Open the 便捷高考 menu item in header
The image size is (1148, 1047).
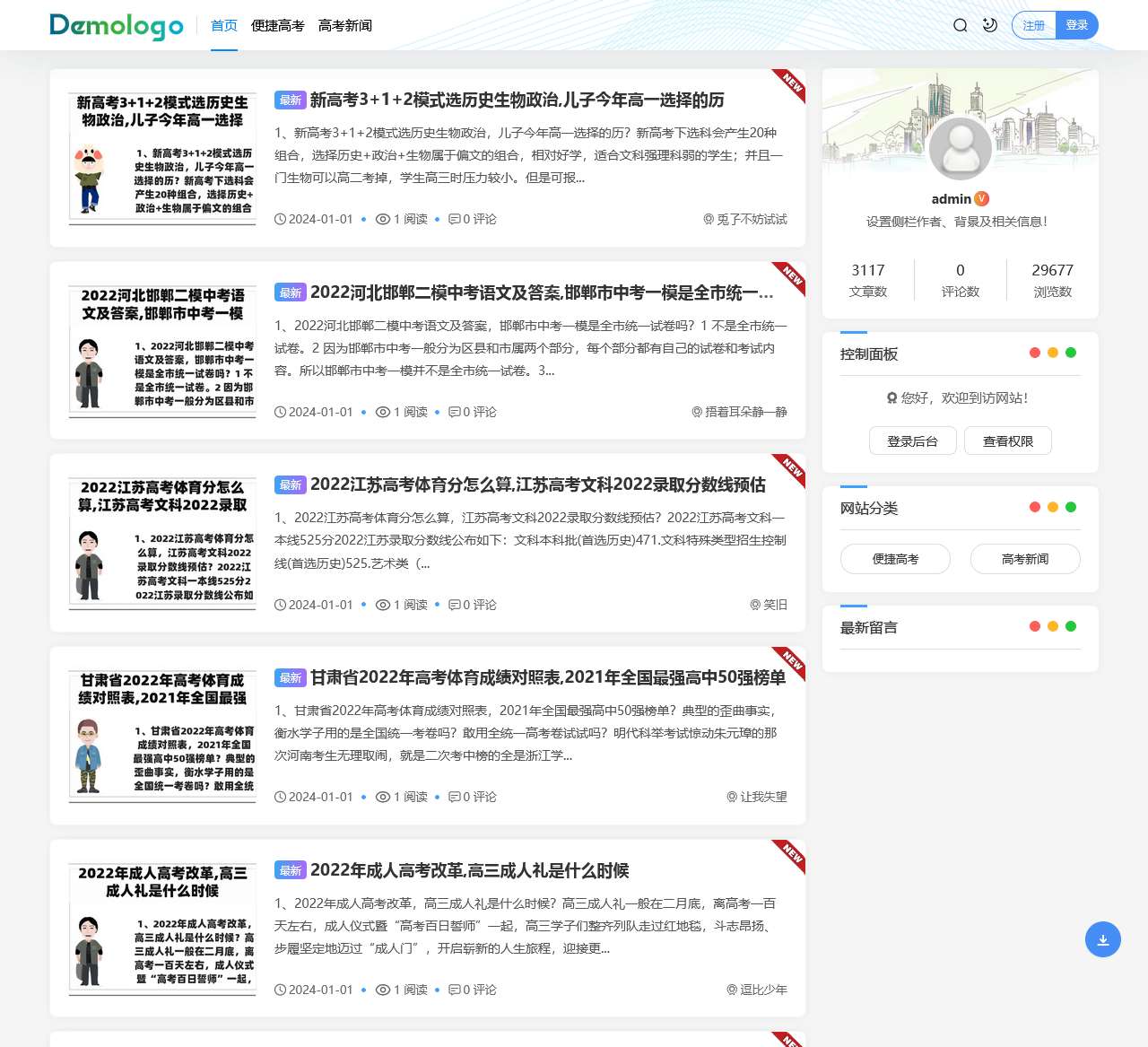(278, 25)
